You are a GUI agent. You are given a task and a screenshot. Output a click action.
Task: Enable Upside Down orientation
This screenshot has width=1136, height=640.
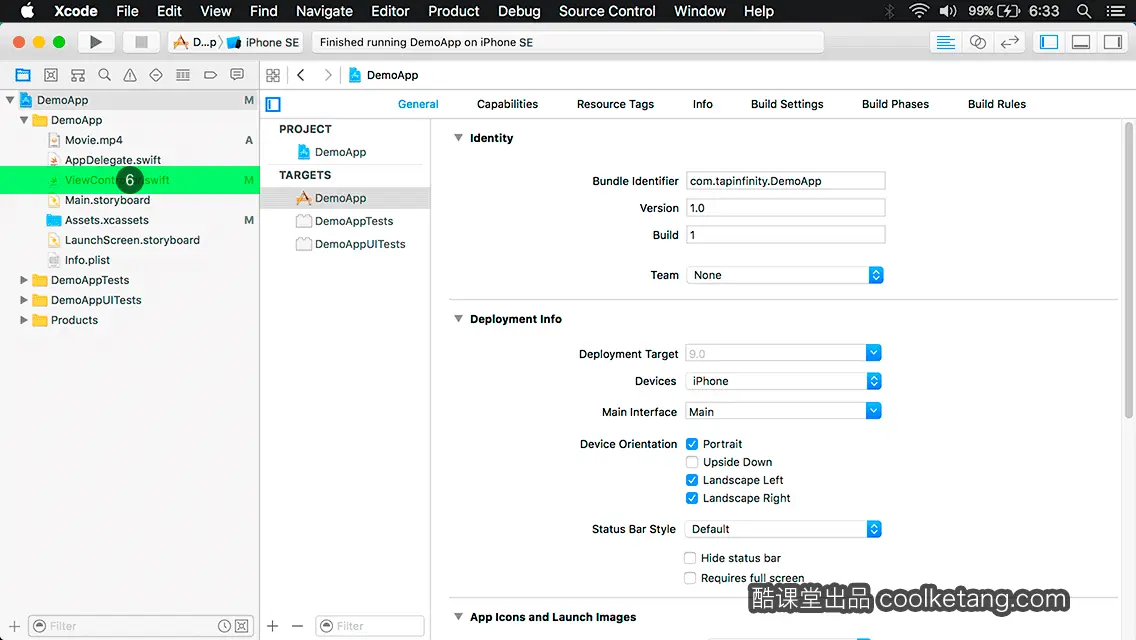pyautogui.click(x=692, y=462)
